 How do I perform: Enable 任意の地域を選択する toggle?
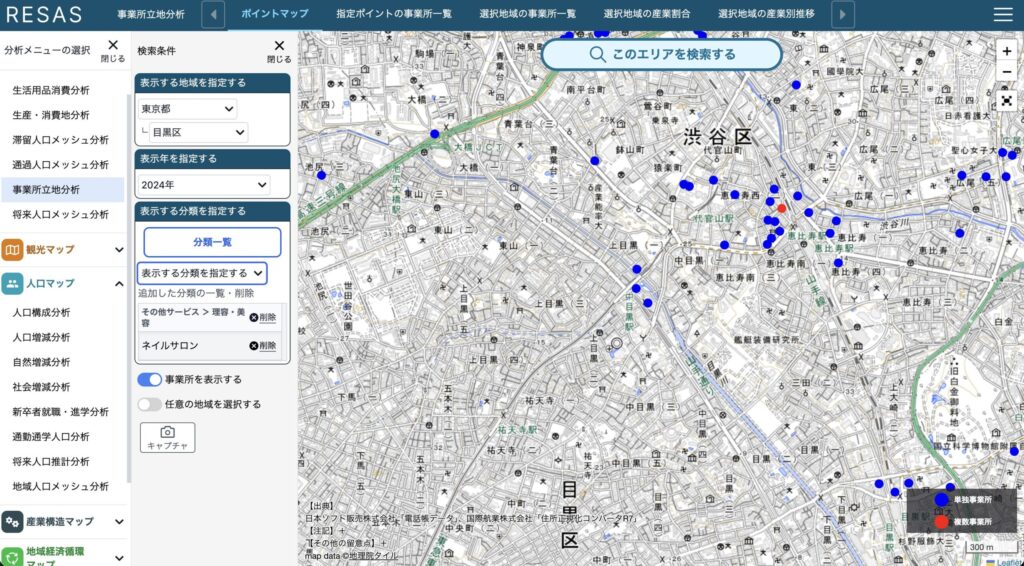(150, 404)
